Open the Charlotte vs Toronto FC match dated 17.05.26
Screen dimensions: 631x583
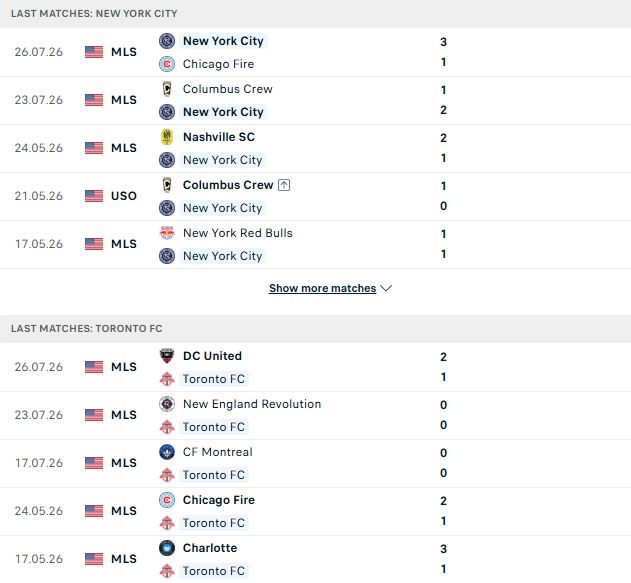pyautogui.click(x=316, y=559)
